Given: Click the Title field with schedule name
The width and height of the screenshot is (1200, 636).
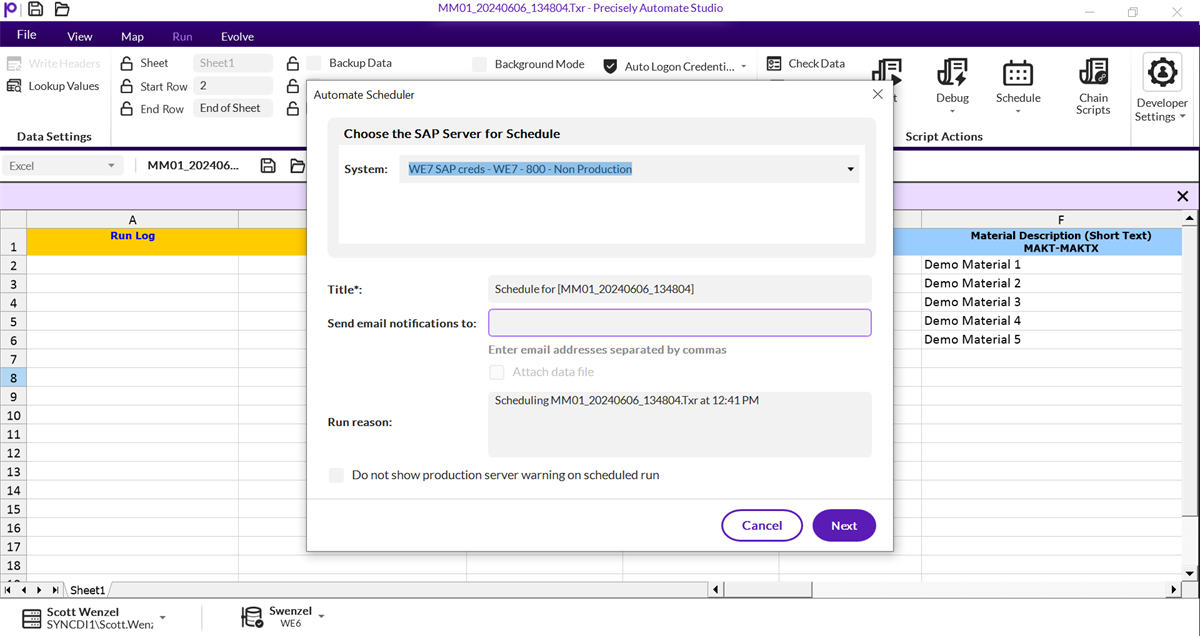Looking at the screenshot, I should click(x=680, y=289).
